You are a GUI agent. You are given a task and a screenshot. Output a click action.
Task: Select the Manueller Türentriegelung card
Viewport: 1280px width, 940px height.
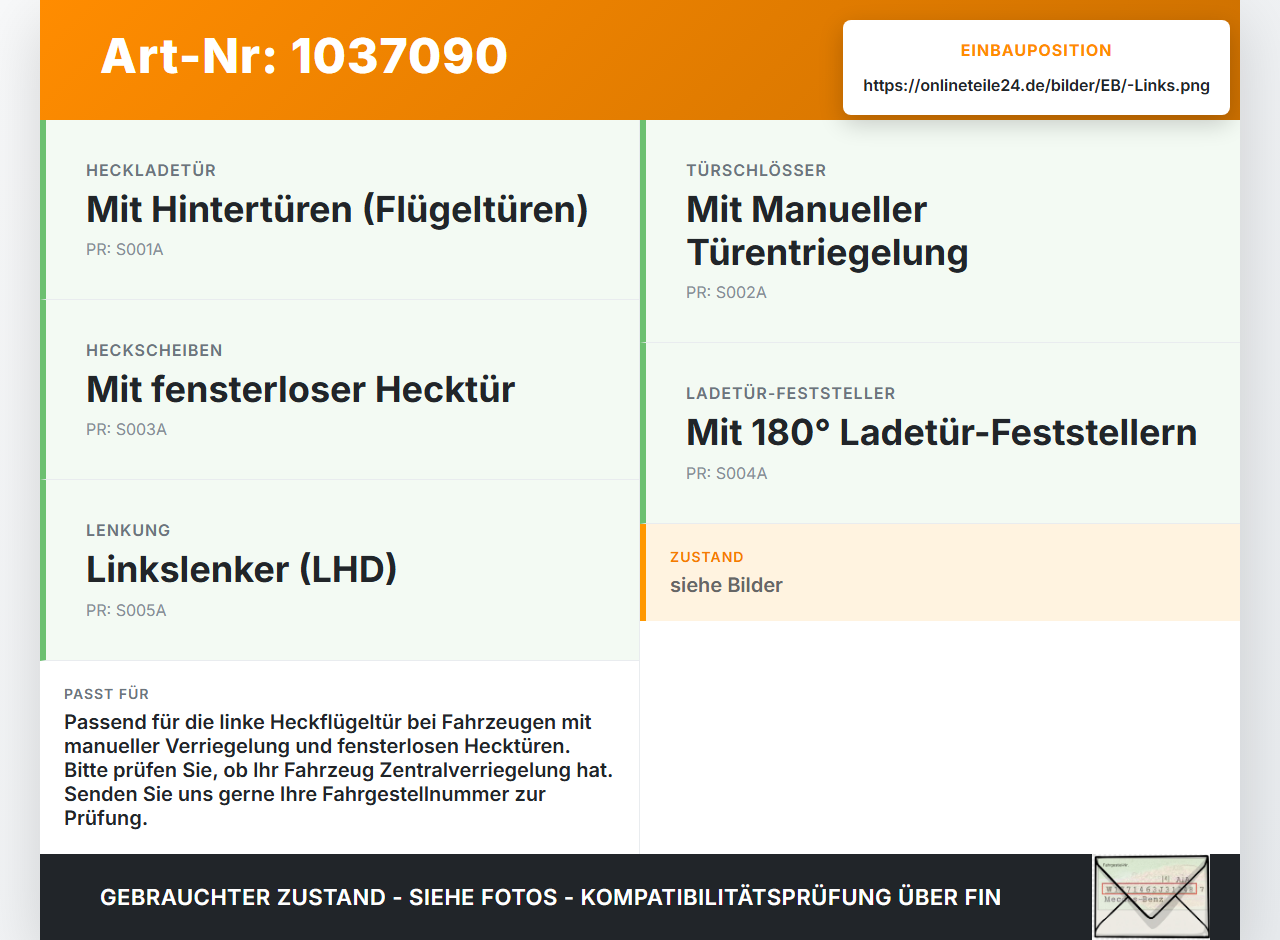(x=940, y=231)
